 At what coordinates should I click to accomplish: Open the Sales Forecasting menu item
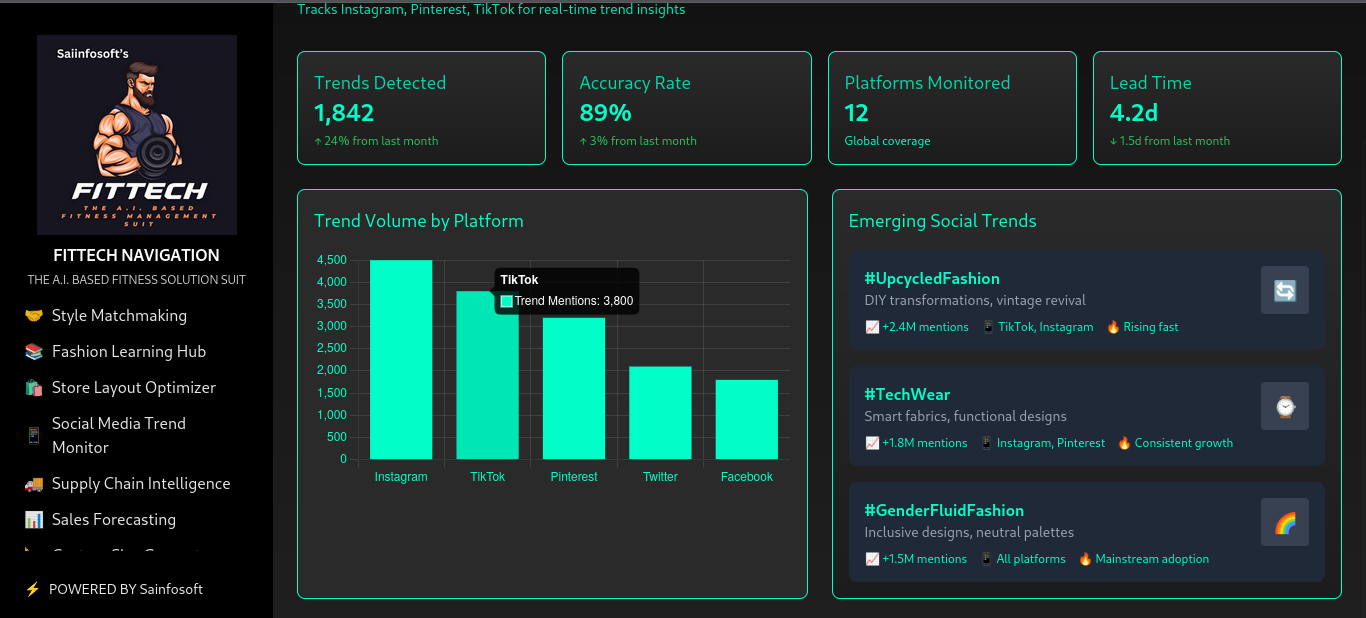coord(114,520)
